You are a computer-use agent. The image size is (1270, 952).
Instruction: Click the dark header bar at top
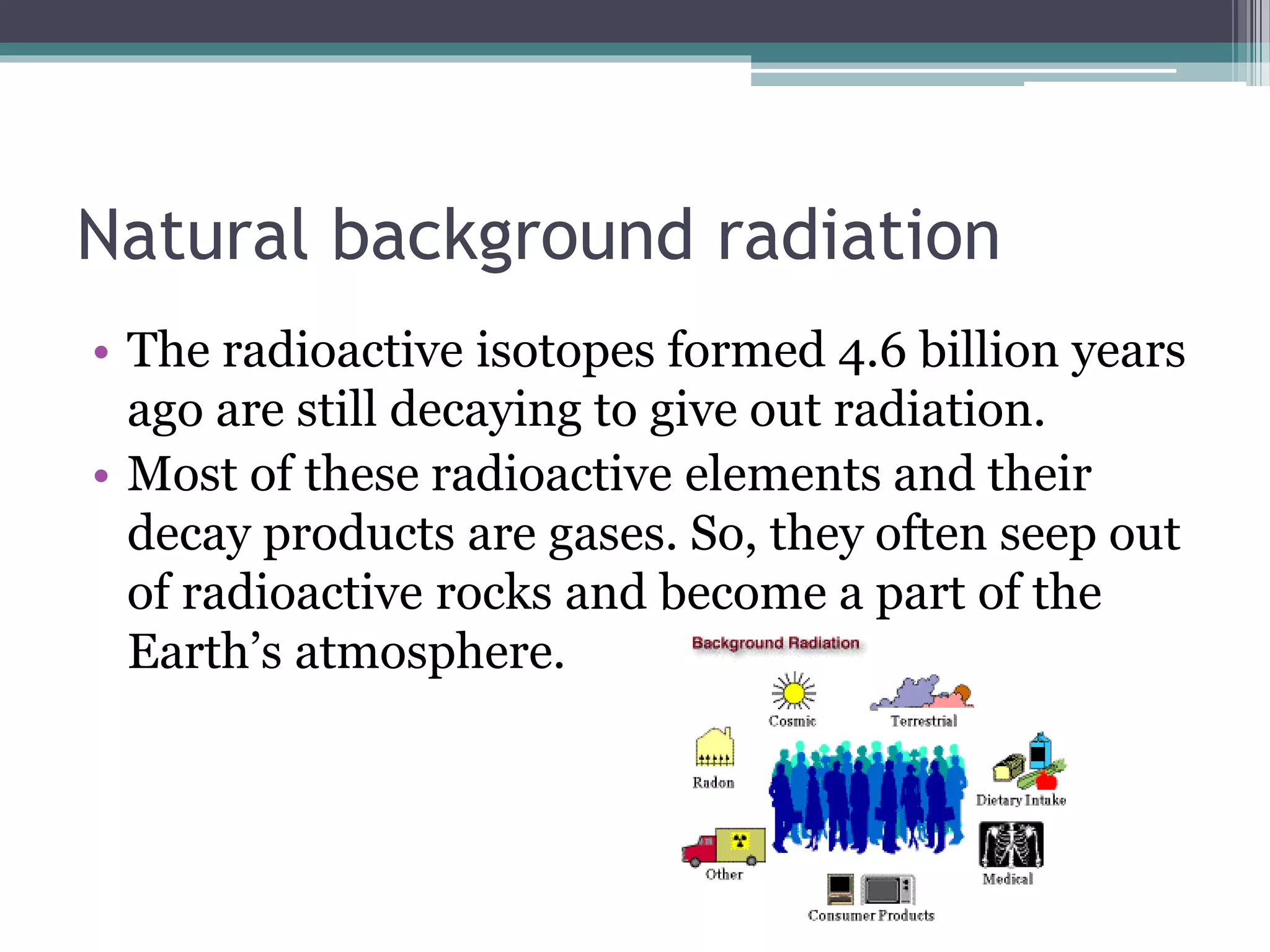[x=558, y=20]
